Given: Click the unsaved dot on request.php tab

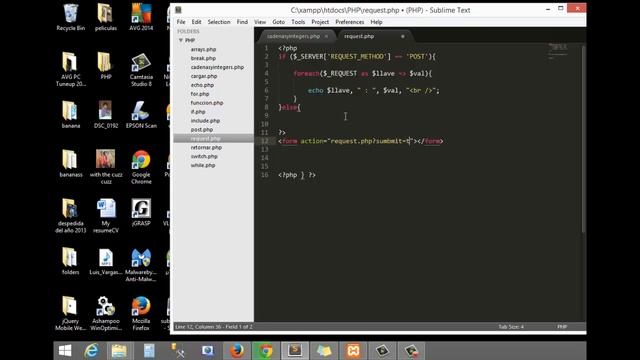Looking at the screenshot, I should (402, 36).
